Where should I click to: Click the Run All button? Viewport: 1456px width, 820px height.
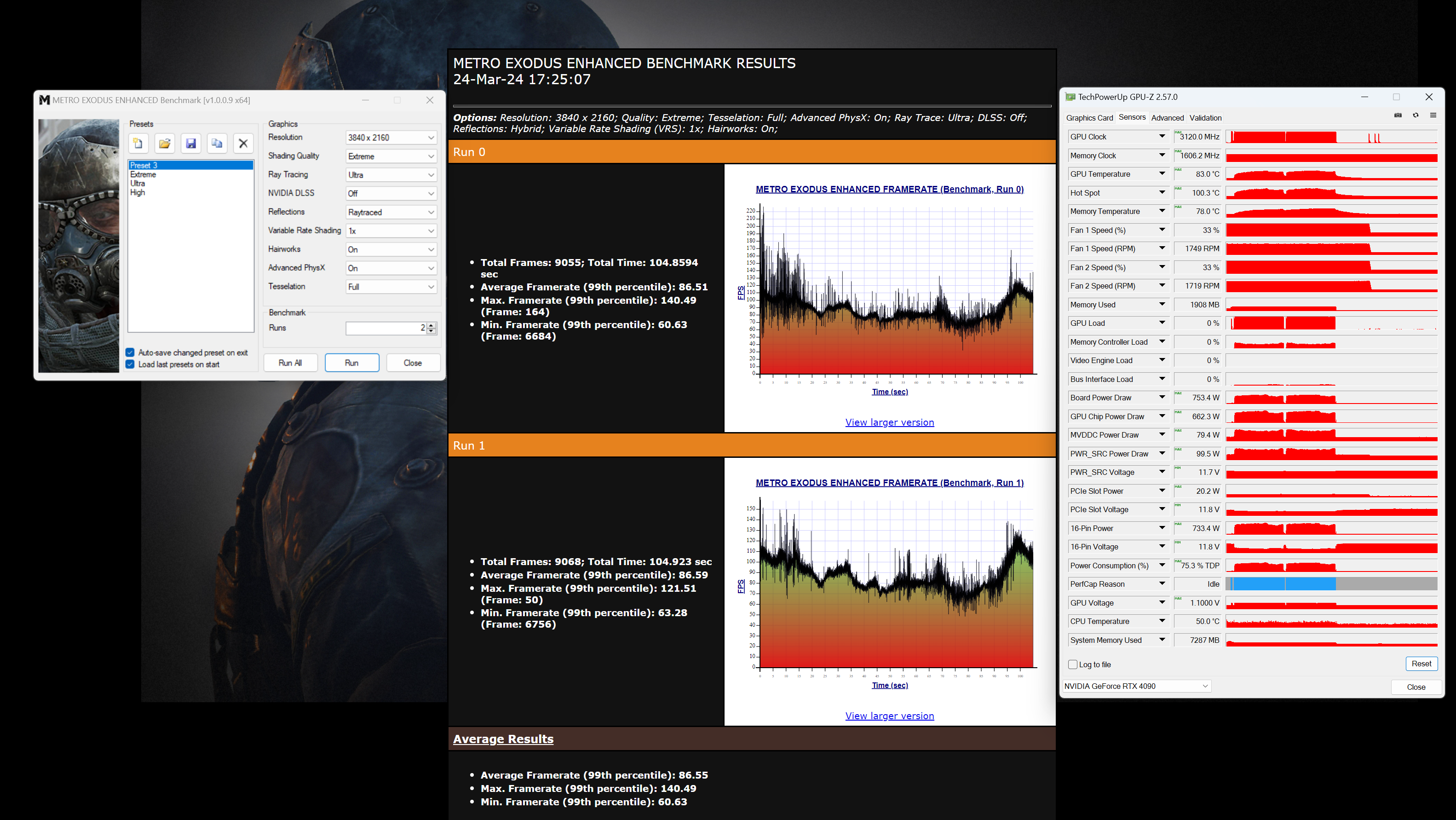tap(290, 363)
